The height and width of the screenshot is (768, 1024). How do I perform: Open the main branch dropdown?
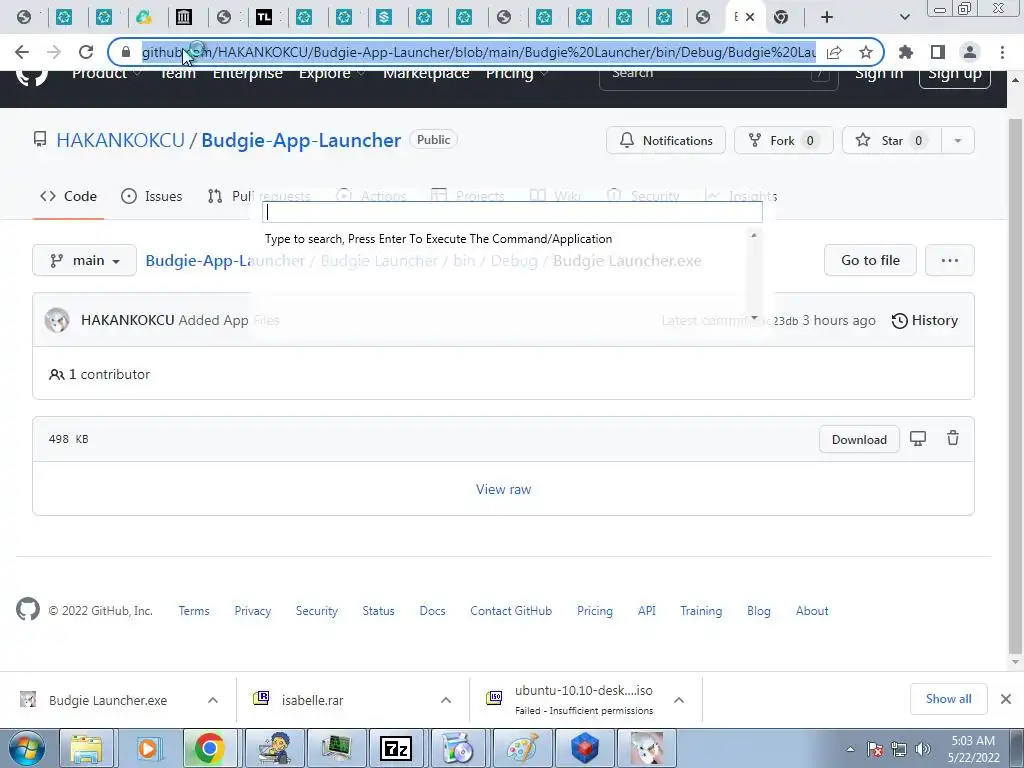click(84, 260)
